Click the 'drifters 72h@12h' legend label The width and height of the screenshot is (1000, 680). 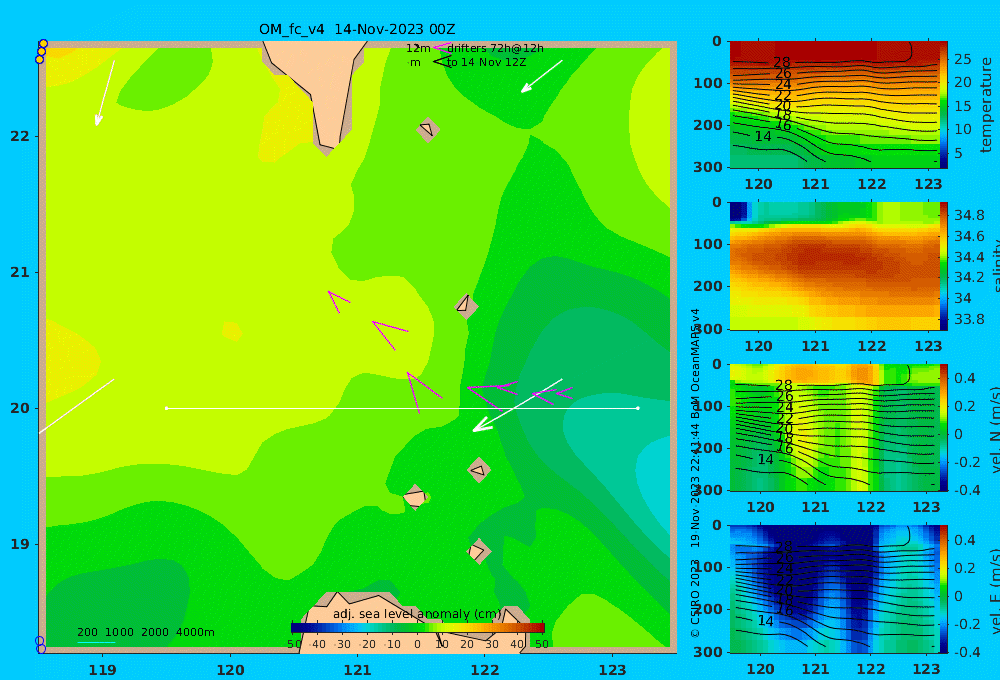[x=495, y=48]
